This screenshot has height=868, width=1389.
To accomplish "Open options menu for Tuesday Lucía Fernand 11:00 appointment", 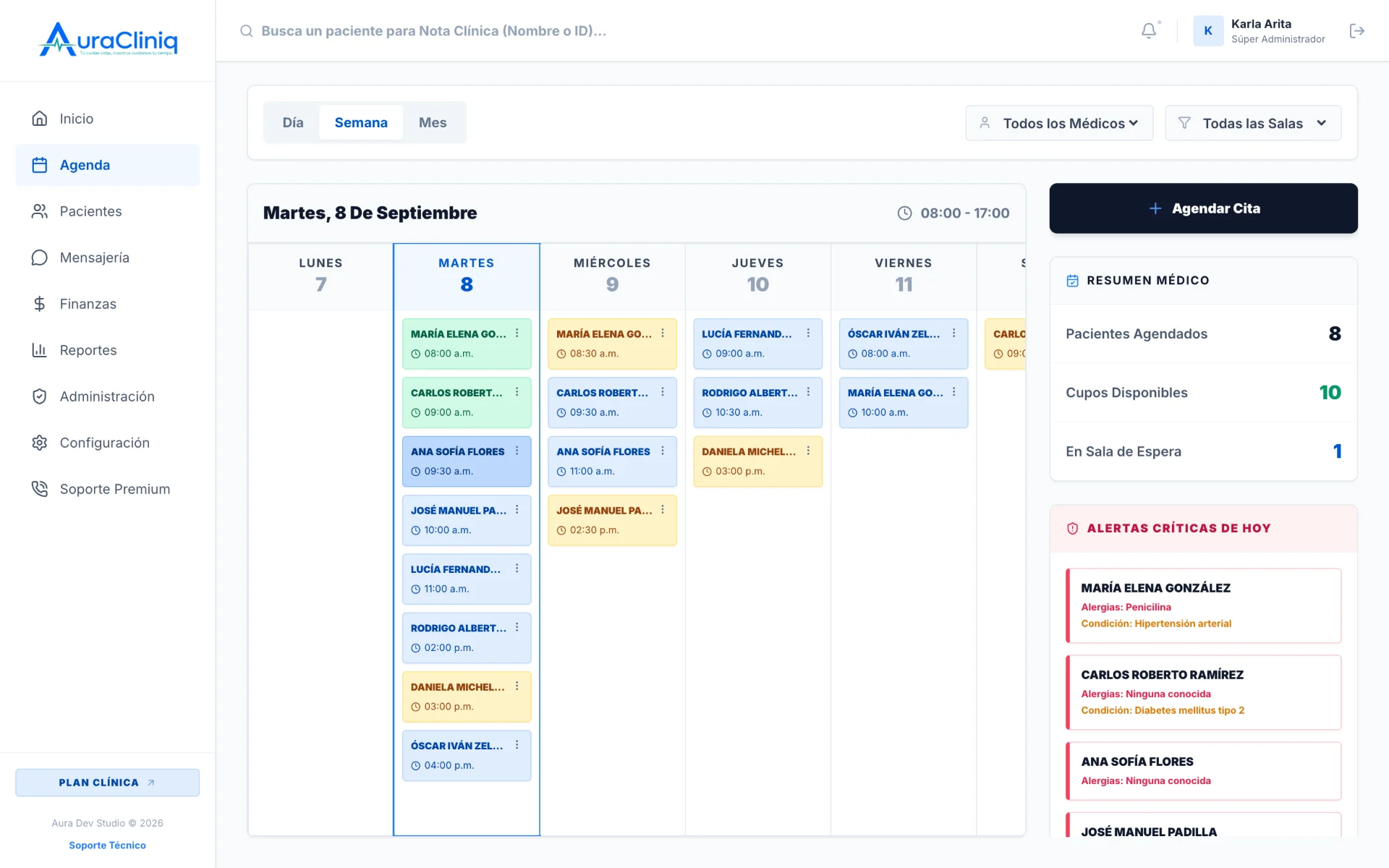I will point(517,569).
